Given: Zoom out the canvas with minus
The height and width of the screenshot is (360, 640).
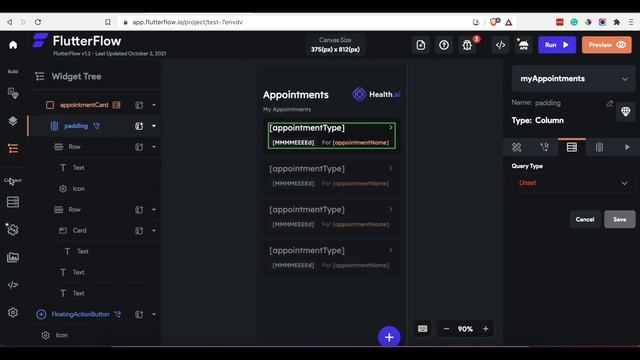Looking at the screenshot, I should tap(446, 329).
